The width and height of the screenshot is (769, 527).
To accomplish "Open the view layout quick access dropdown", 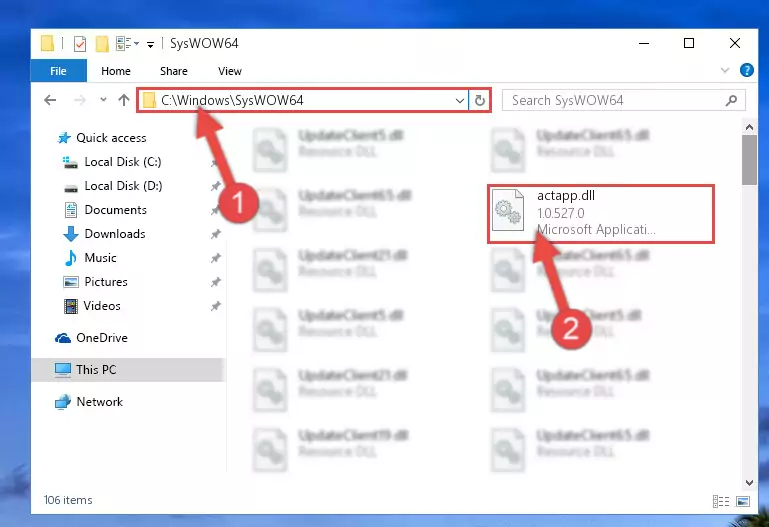I will click(x=128, y=44).
